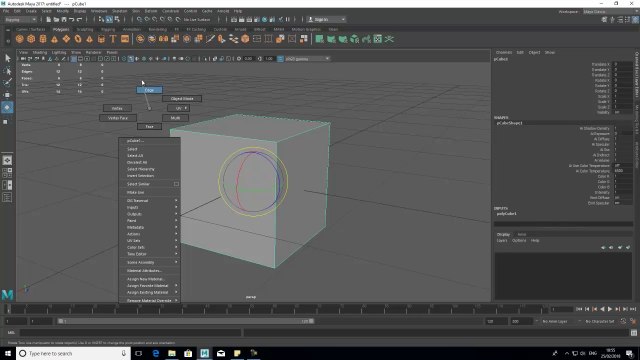Open the Workspace Maya Classic dropdown
This screenshot has width=640, height=360.
[610, 12]
